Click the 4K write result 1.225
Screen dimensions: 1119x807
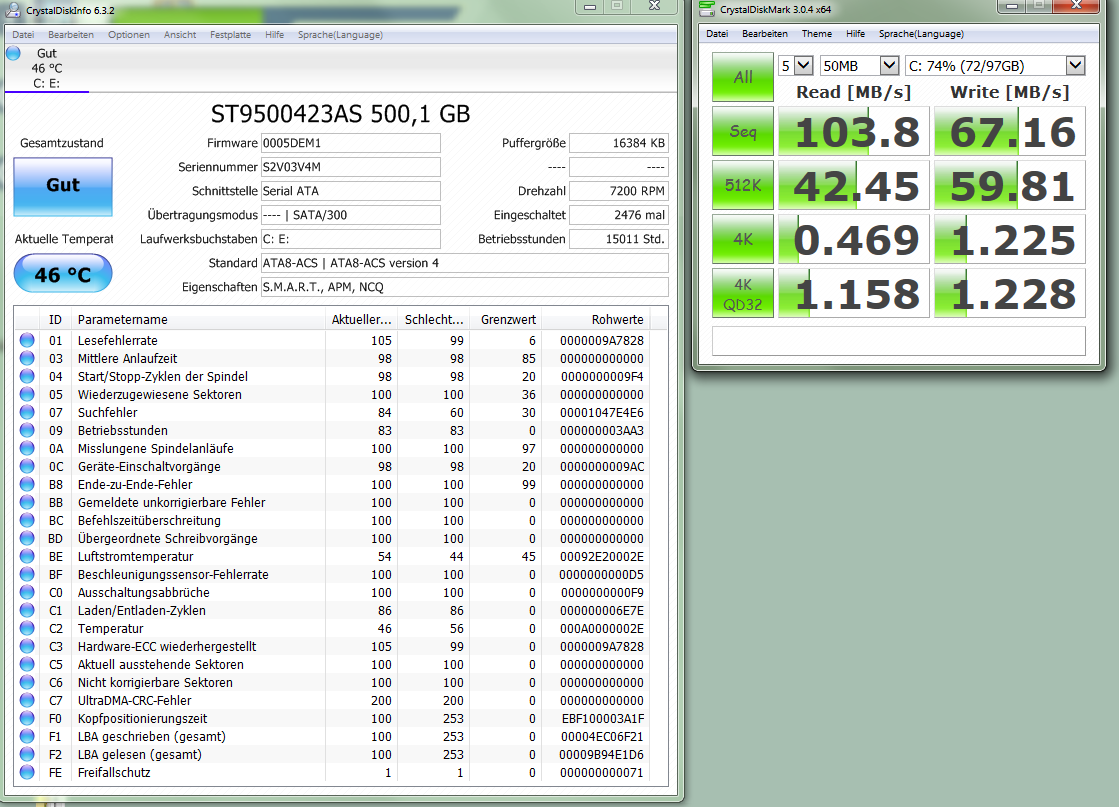pyautogui.click(x=1010, y=239)
